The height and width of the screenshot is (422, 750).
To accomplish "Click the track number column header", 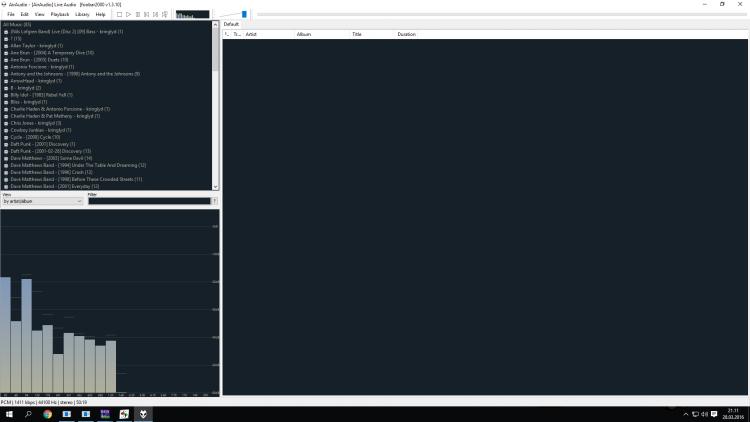I will tap(237, 34).
